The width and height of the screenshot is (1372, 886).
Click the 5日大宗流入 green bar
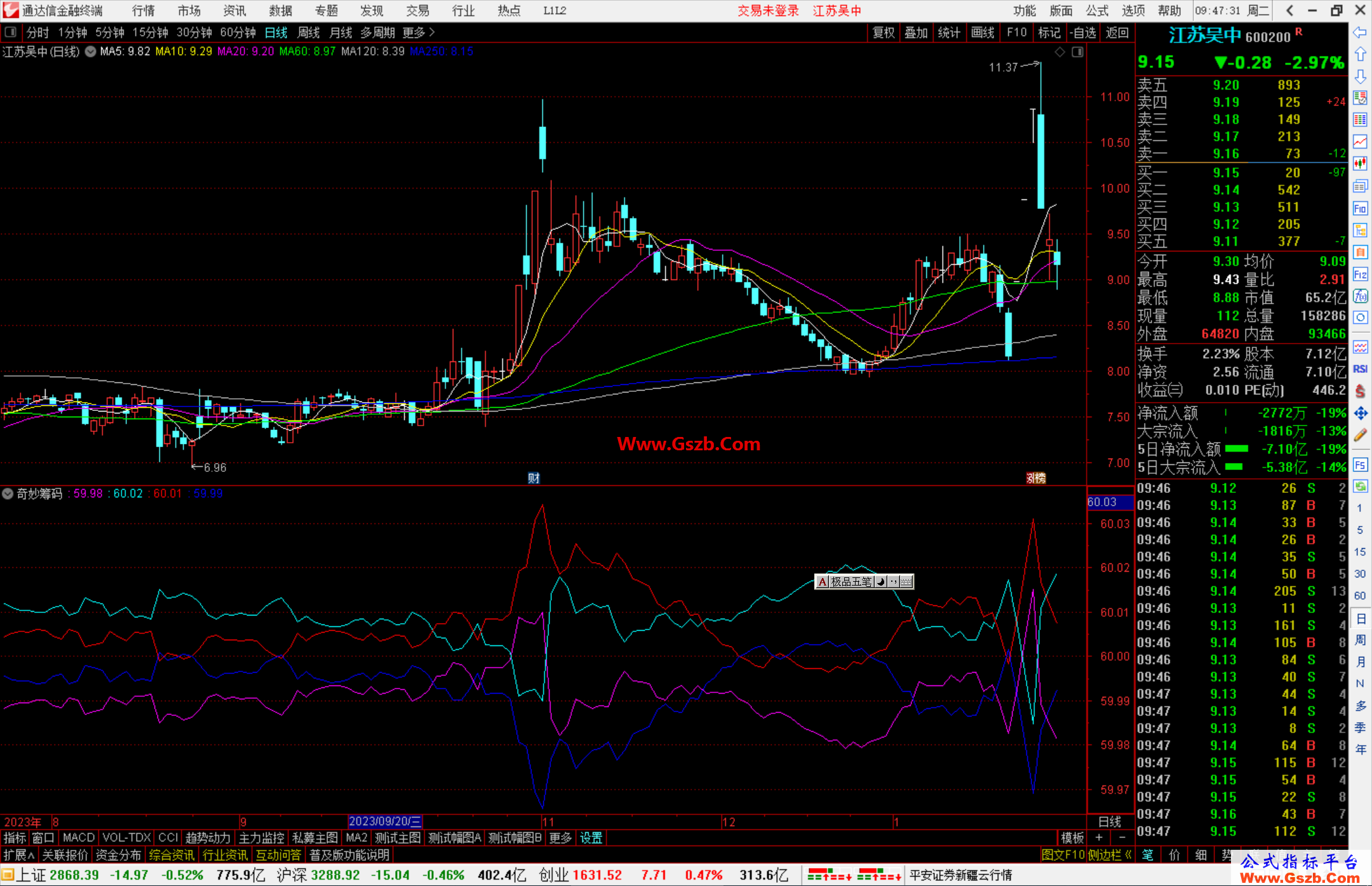pyautogui.click(x=1234, y=467)
